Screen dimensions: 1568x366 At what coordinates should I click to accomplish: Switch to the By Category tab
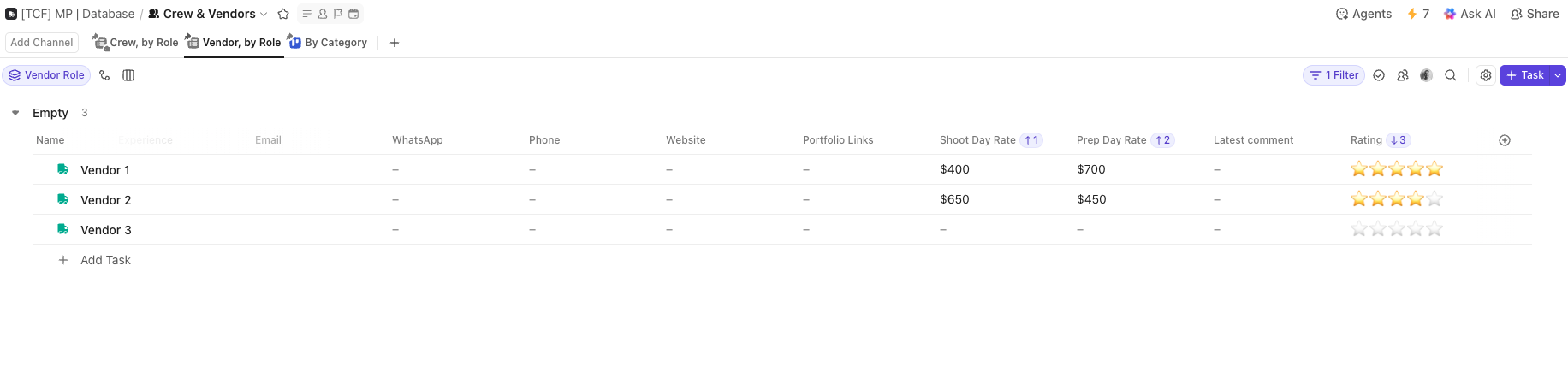(328, 43)
